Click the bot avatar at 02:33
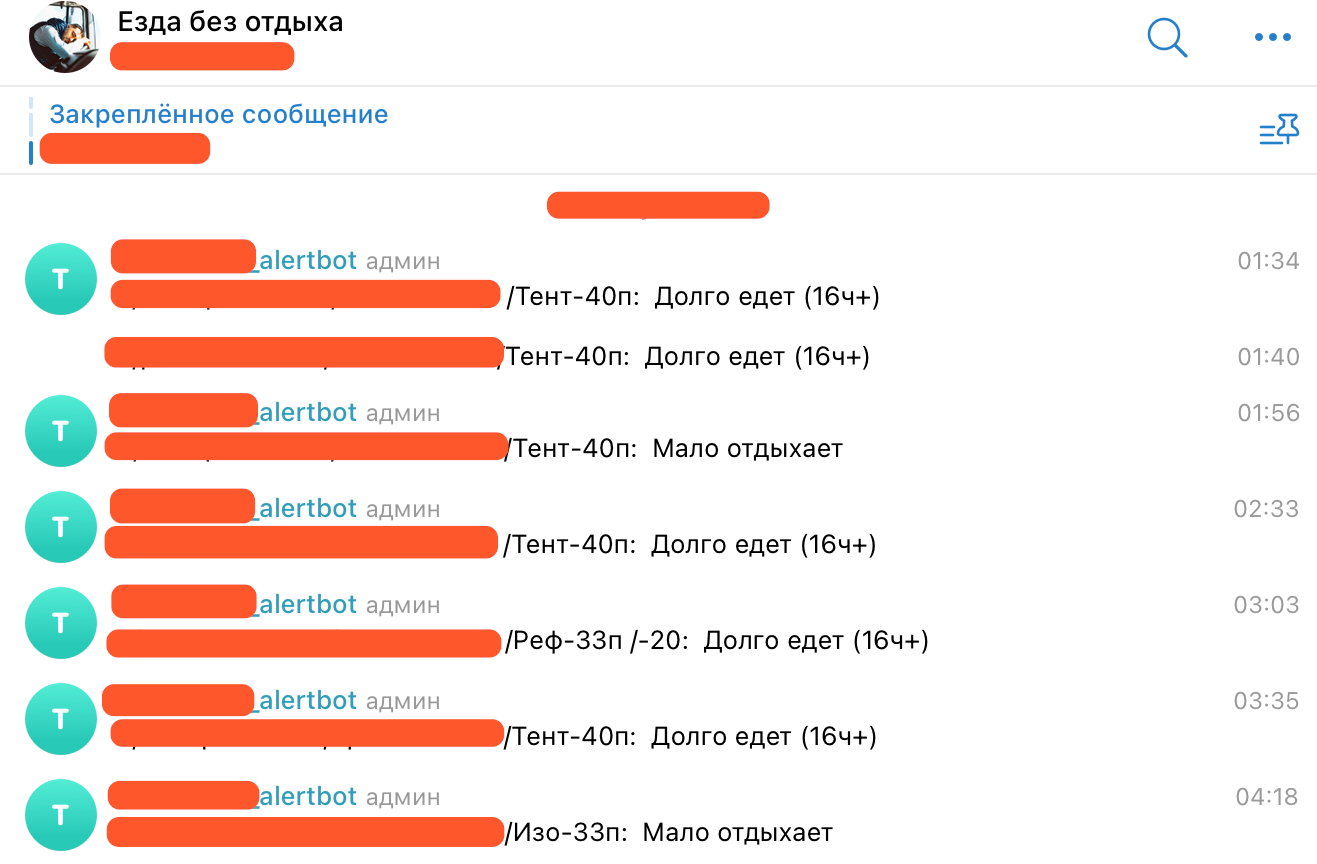The width and height of the screenshot is (1317, 864). pos(60,527)
